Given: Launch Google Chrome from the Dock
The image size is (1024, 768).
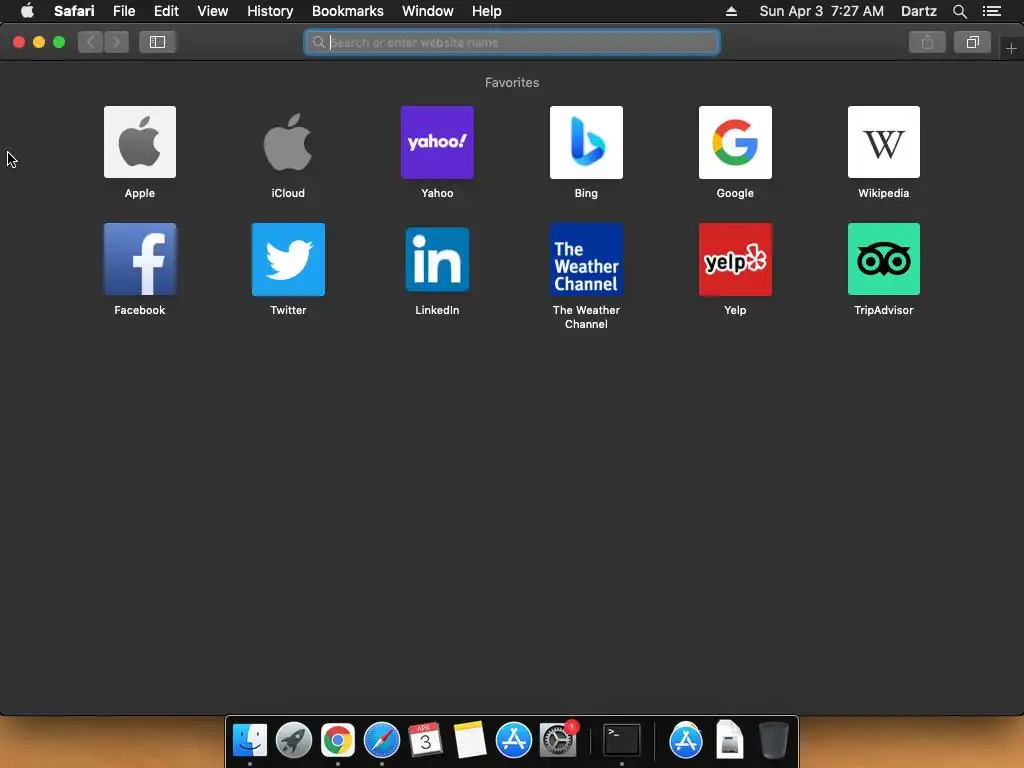Looking at the screenshot, I should click(x=338, y=740).
